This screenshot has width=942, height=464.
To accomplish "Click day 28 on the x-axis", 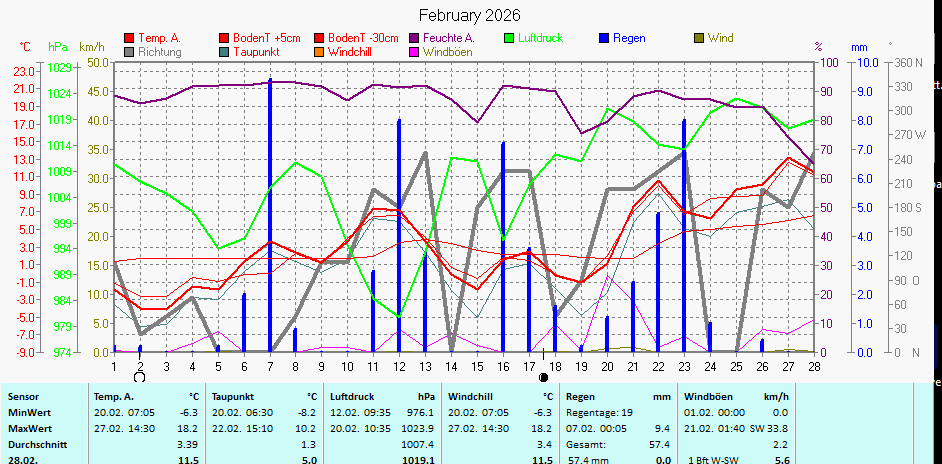I will point(814,366).
